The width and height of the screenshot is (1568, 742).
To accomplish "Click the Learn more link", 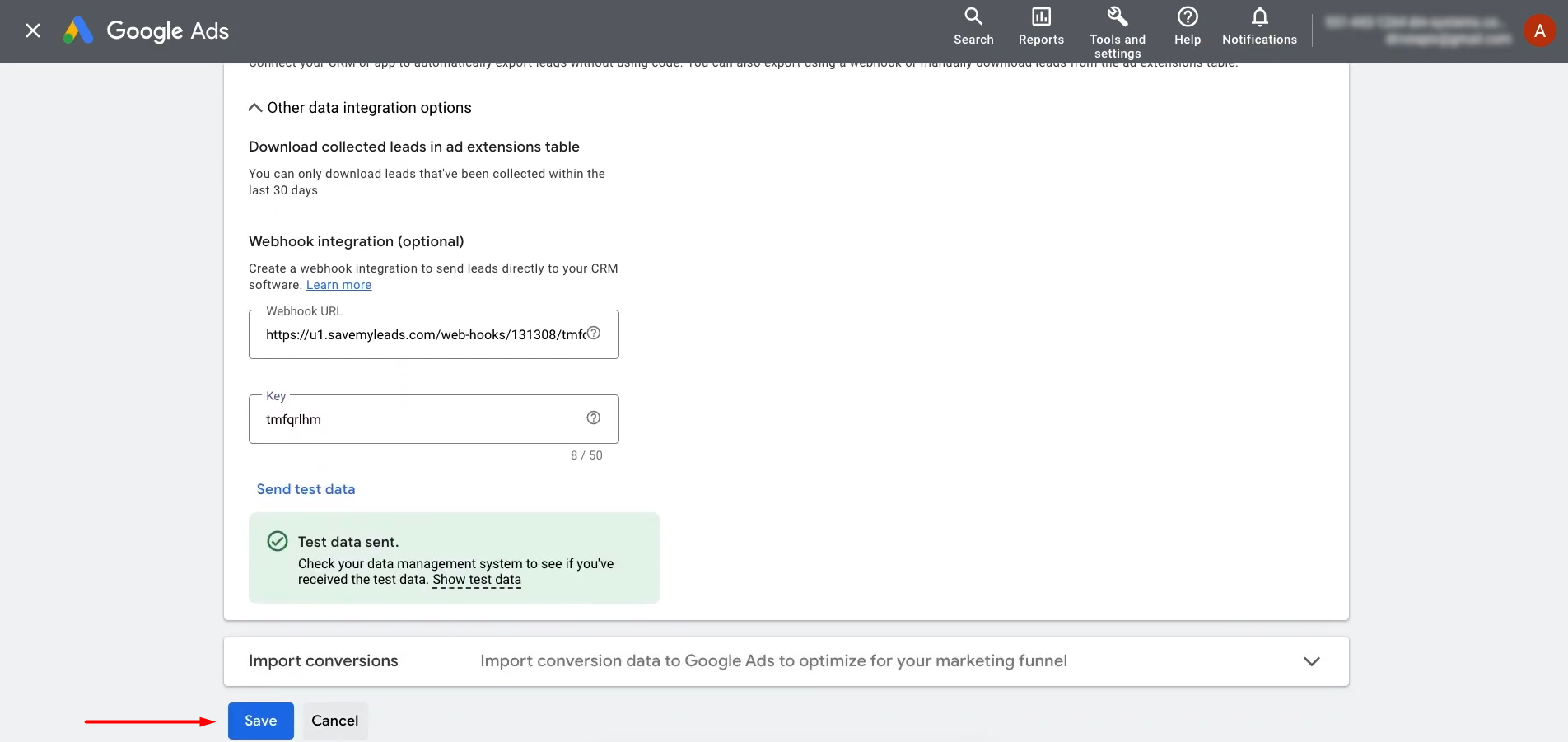I will click(x=338, y=285).
